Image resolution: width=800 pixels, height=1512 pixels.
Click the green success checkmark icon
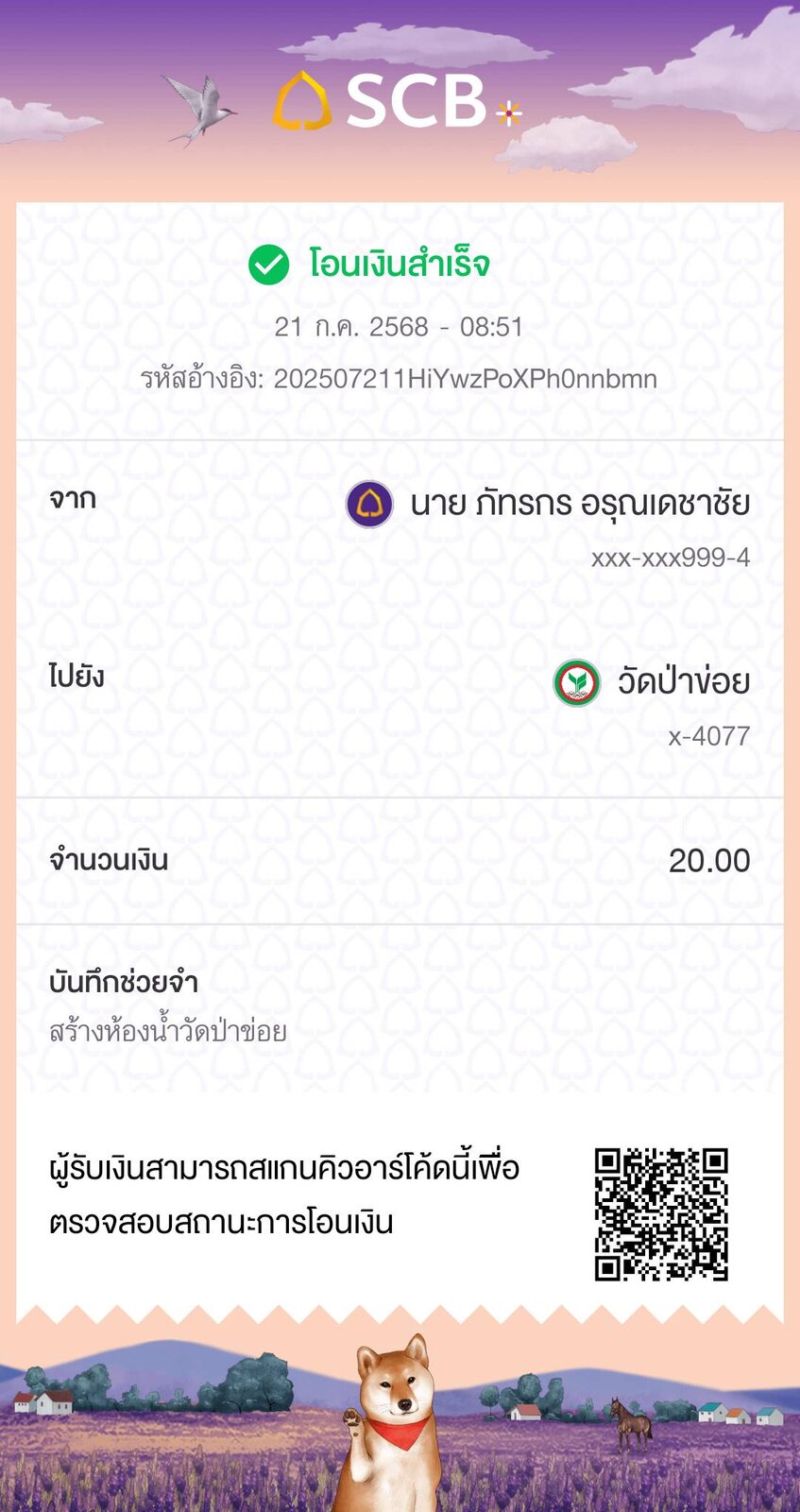268,265
